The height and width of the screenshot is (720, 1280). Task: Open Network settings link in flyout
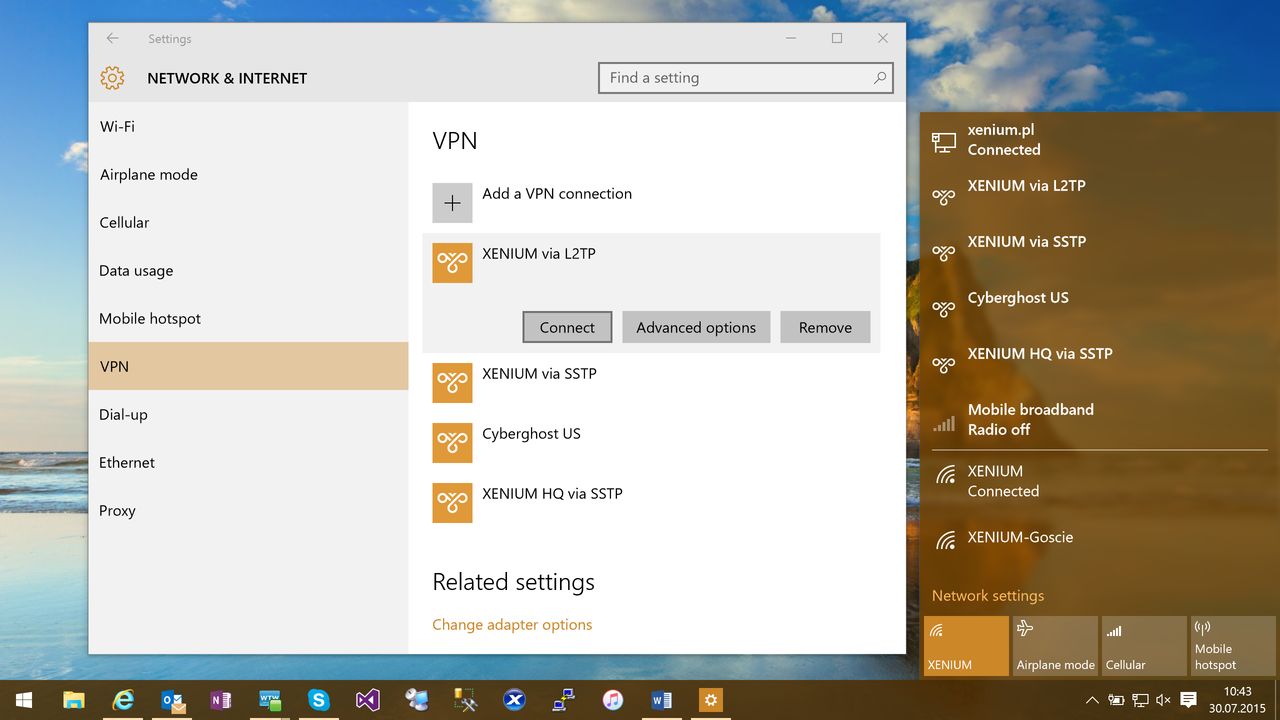tap(988, 596)
